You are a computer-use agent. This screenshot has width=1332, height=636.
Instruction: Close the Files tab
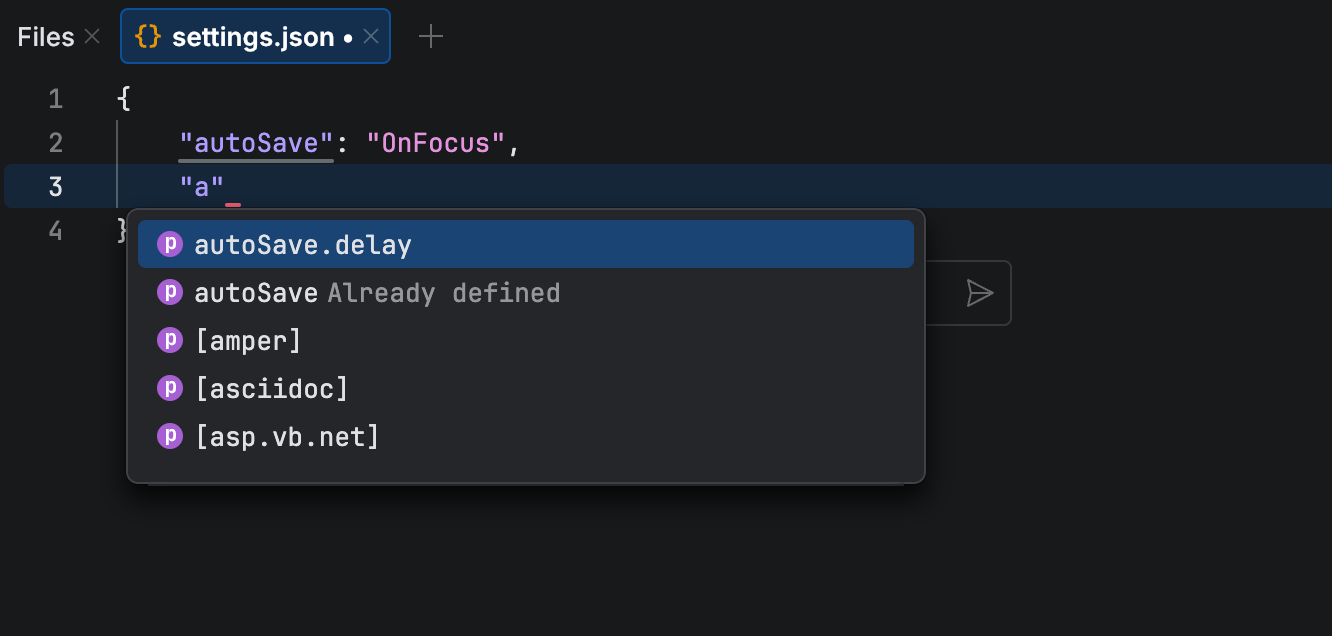pos(91,36)
